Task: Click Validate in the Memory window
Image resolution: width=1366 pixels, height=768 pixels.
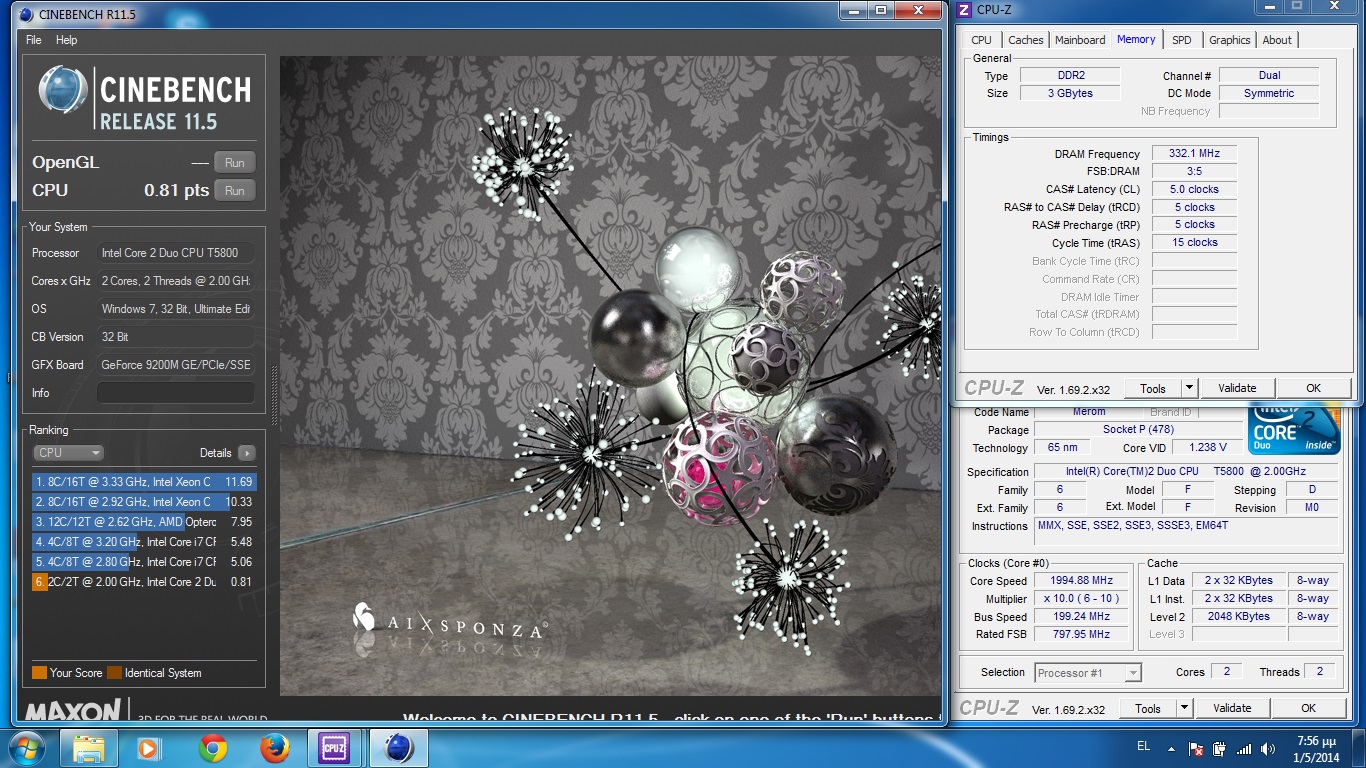Action: coord(1237,388)
